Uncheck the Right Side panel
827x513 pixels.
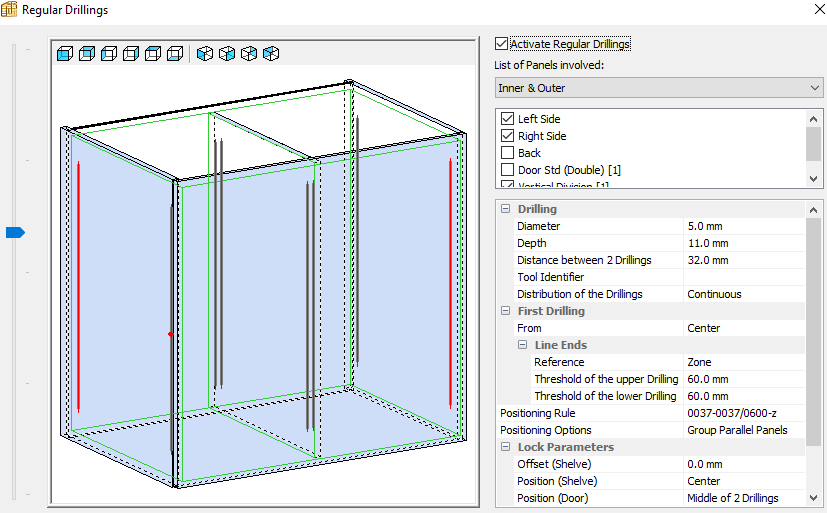click(507, 135)
